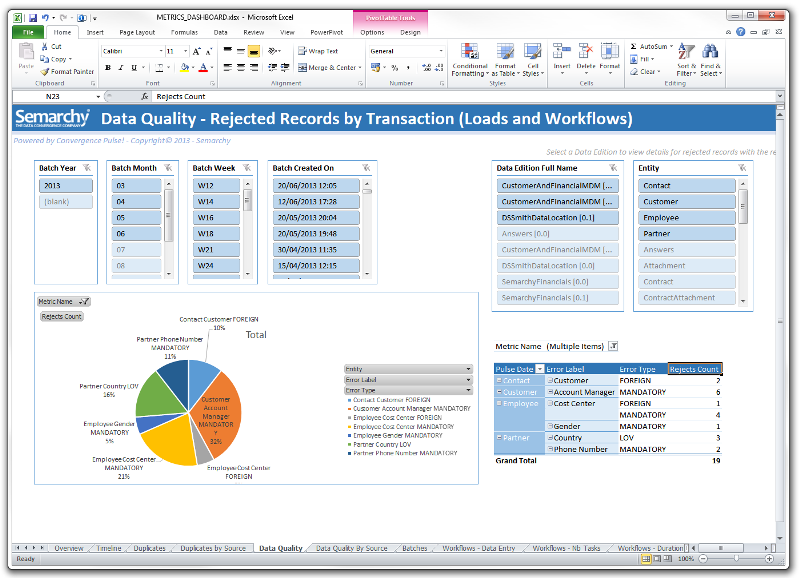Click the Delete cells icon
This screenshot has height=578, width=800.
[585, 52]
